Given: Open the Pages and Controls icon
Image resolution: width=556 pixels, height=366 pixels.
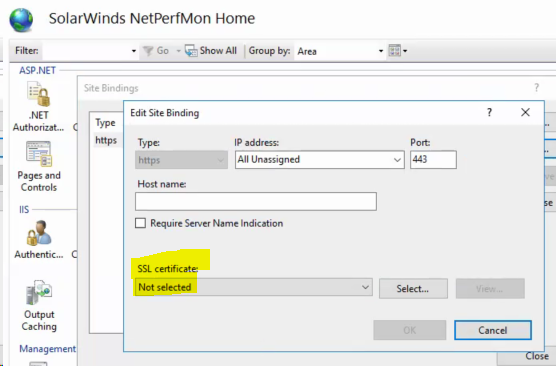Looking at the screenshot, I should [x=39, y=154].
